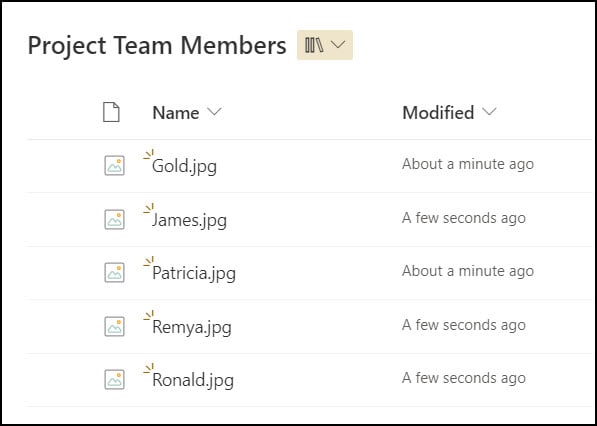The image size is (597, 426).
Task: Click the image icon for Remya.jpg
Action: point(115,326)
